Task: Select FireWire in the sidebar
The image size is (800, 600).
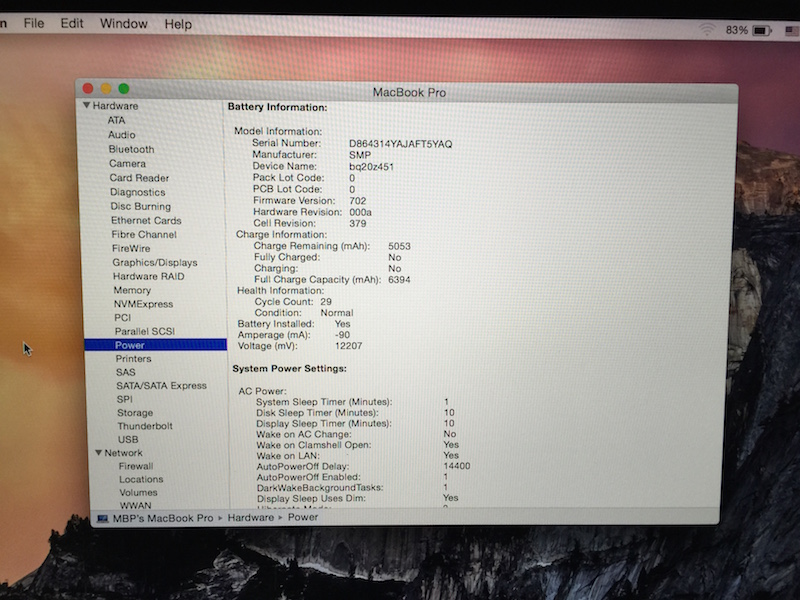Action: [131, 248]
